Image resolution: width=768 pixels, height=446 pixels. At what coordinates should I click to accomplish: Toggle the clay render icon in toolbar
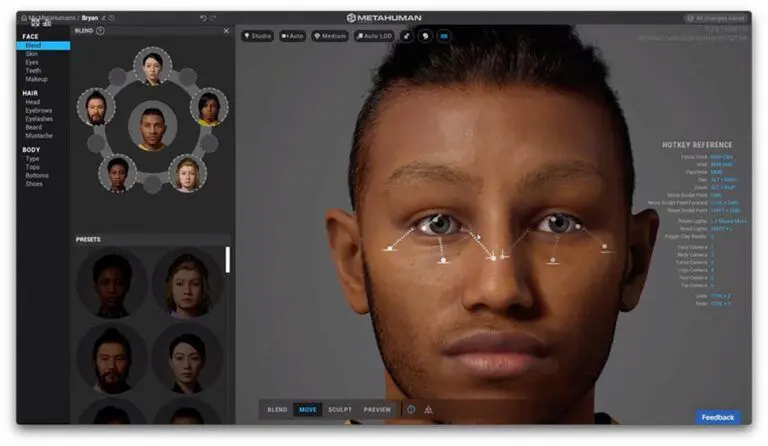pyautogui.click(x=425, y=36)
